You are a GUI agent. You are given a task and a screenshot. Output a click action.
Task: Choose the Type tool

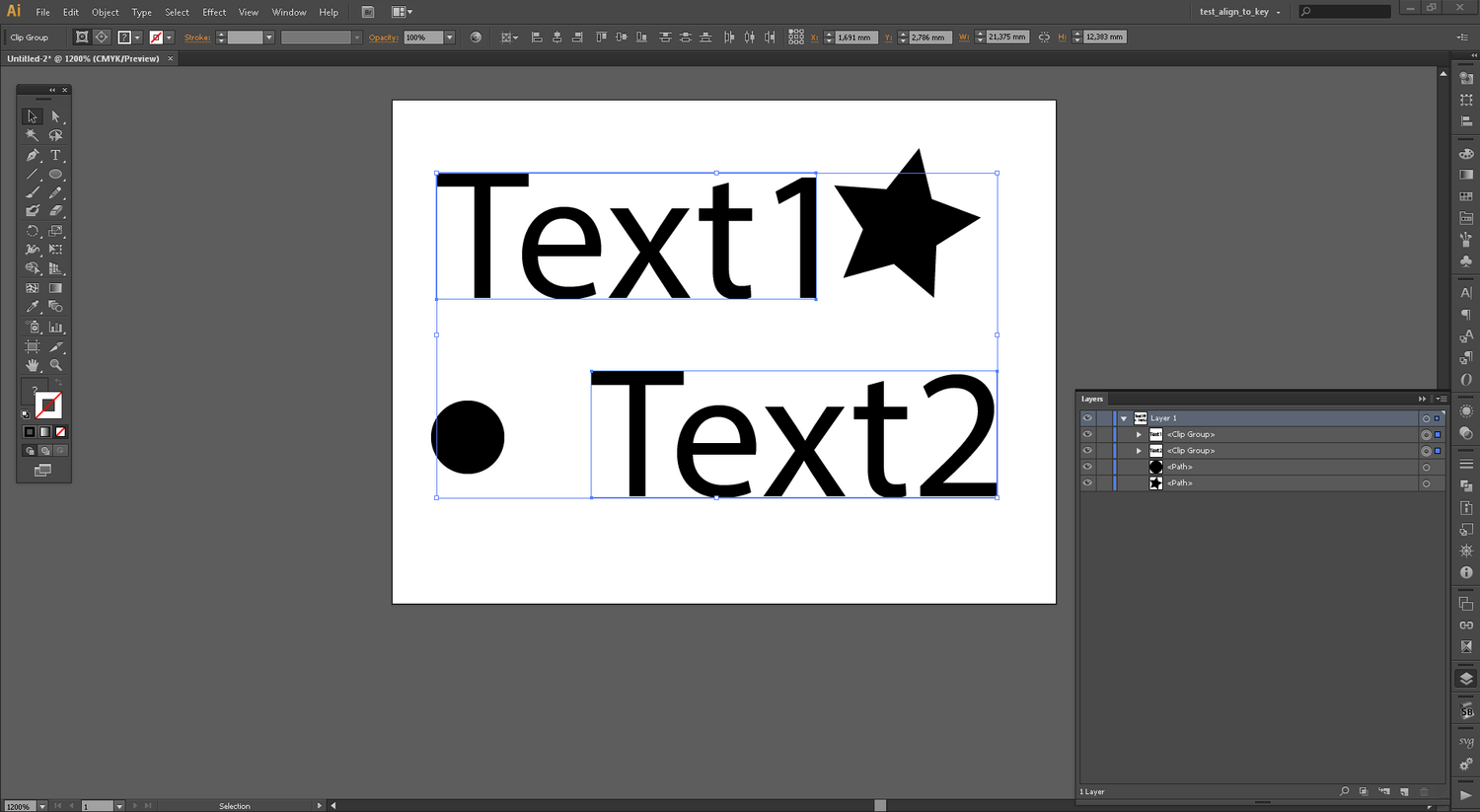pyautogui.click(x=55, y=155)
